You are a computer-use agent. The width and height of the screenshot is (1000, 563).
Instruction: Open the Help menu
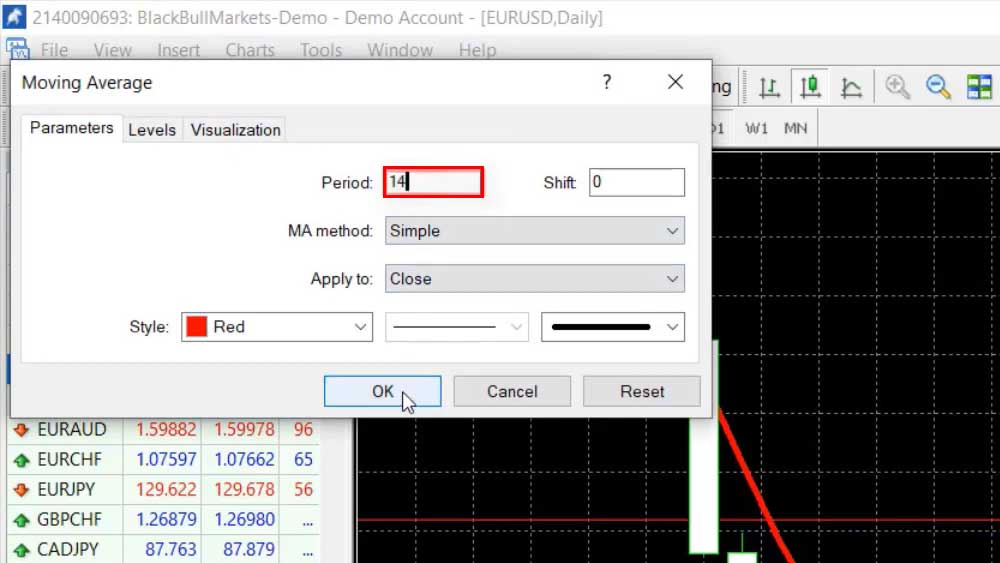click(477, 50)
